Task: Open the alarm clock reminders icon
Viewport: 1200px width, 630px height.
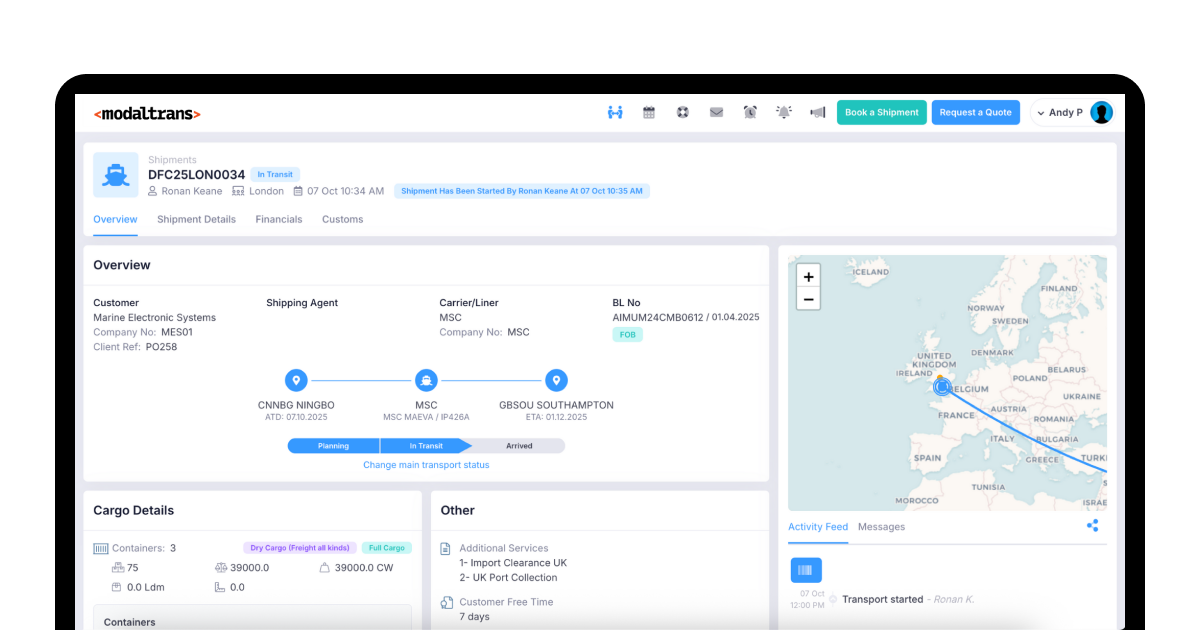Action: (x=750, y=112)
